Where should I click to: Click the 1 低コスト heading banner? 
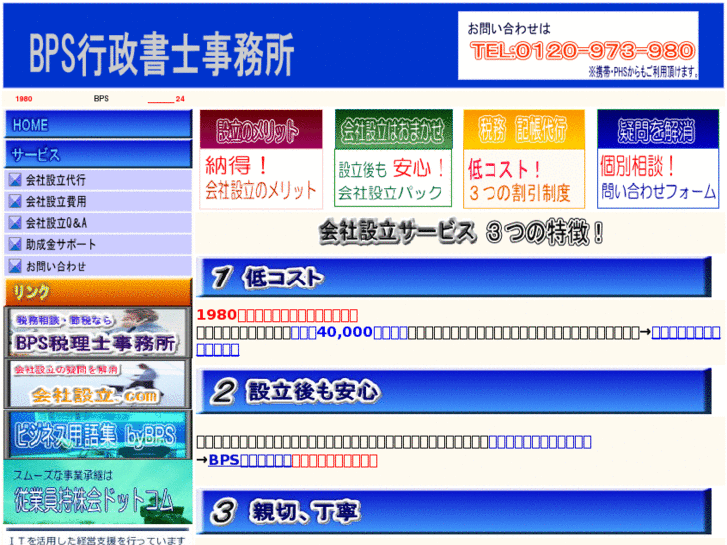454,277
